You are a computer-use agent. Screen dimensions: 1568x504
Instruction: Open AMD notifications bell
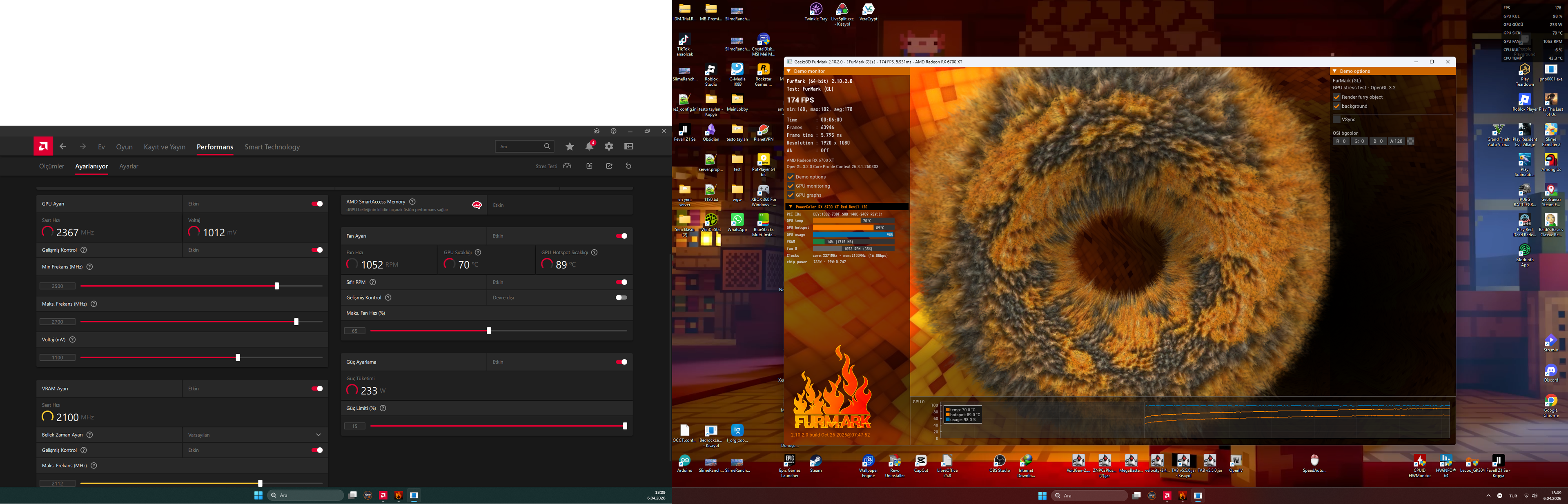click(589, 146)
